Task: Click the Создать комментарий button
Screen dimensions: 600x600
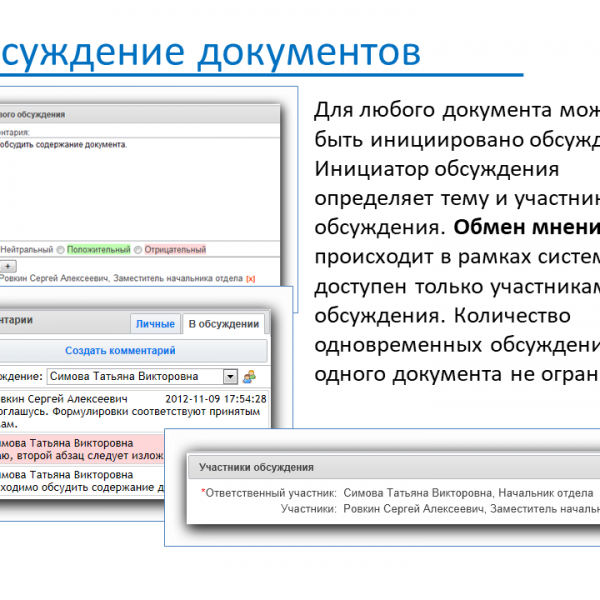Action: click(120, 351)
